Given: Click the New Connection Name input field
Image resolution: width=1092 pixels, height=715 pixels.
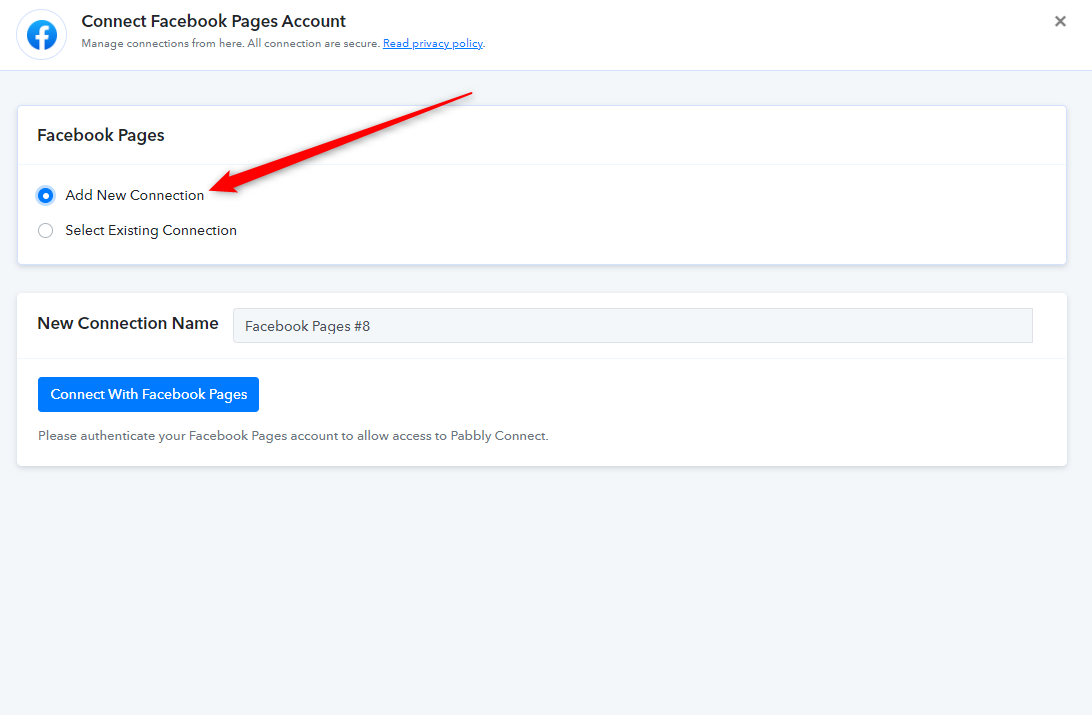Looking at the screenshot, I should pos(632,326).
